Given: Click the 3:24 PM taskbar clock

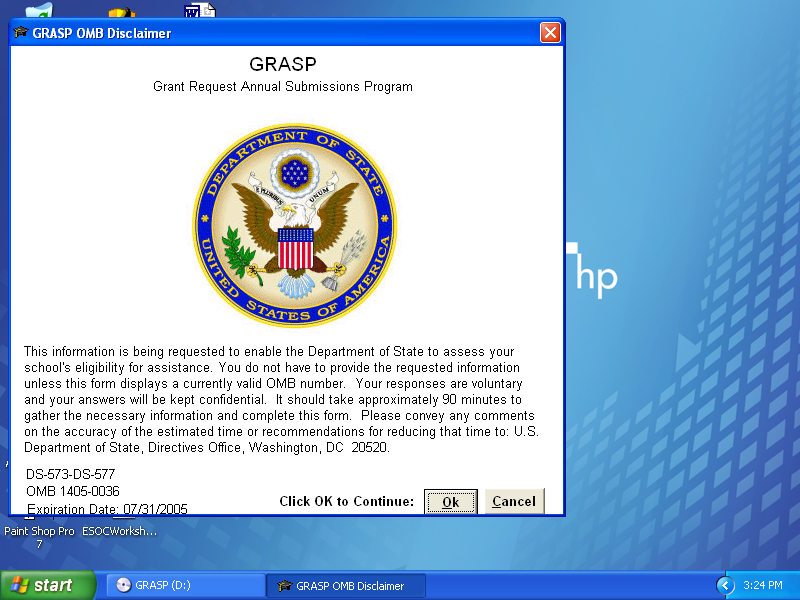Looking at the screenshot, I should [762, 585].
